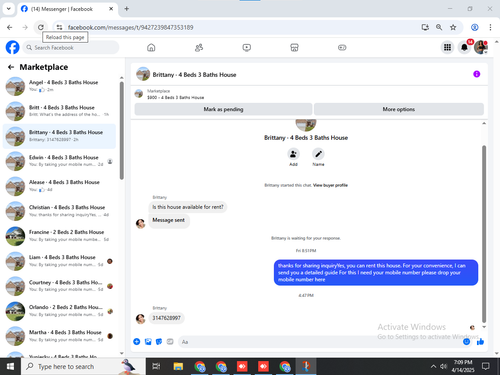The width and height of the screenshot is (500, 375).
Task: Click the phone number message 3147628997
Action: pos(166,318)
